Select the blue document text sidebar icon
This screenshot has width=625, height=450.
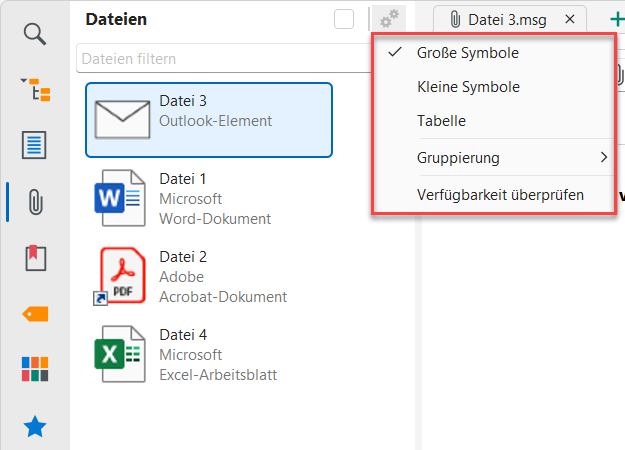(x=35, y=145)
